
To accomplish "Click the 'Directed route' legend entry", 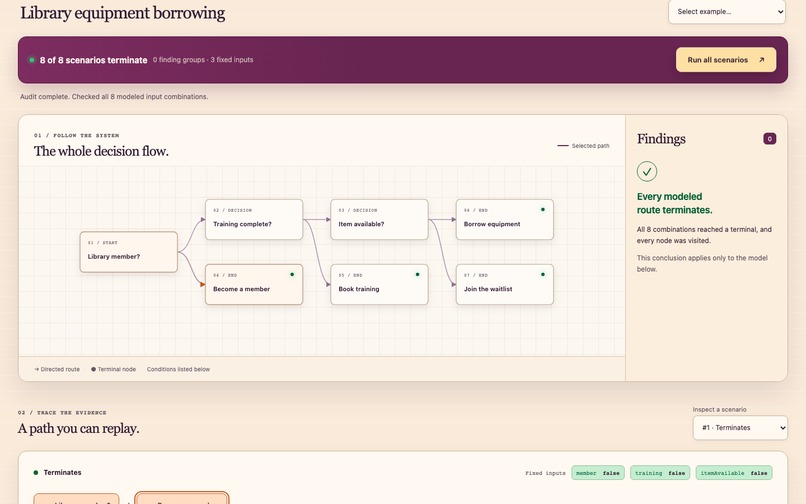I will tap(57, 369).
